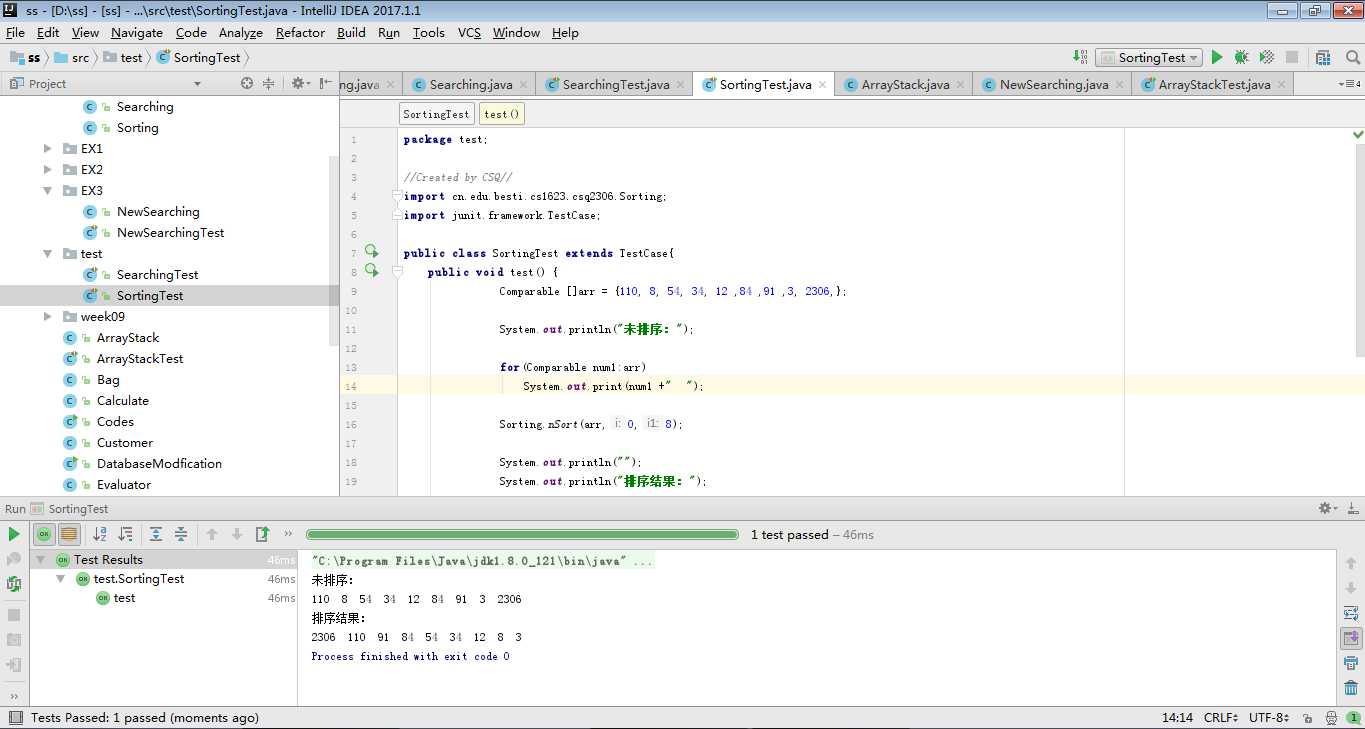Open the Refactor menu
The image size is (1365, 729).
coord(300,33)
